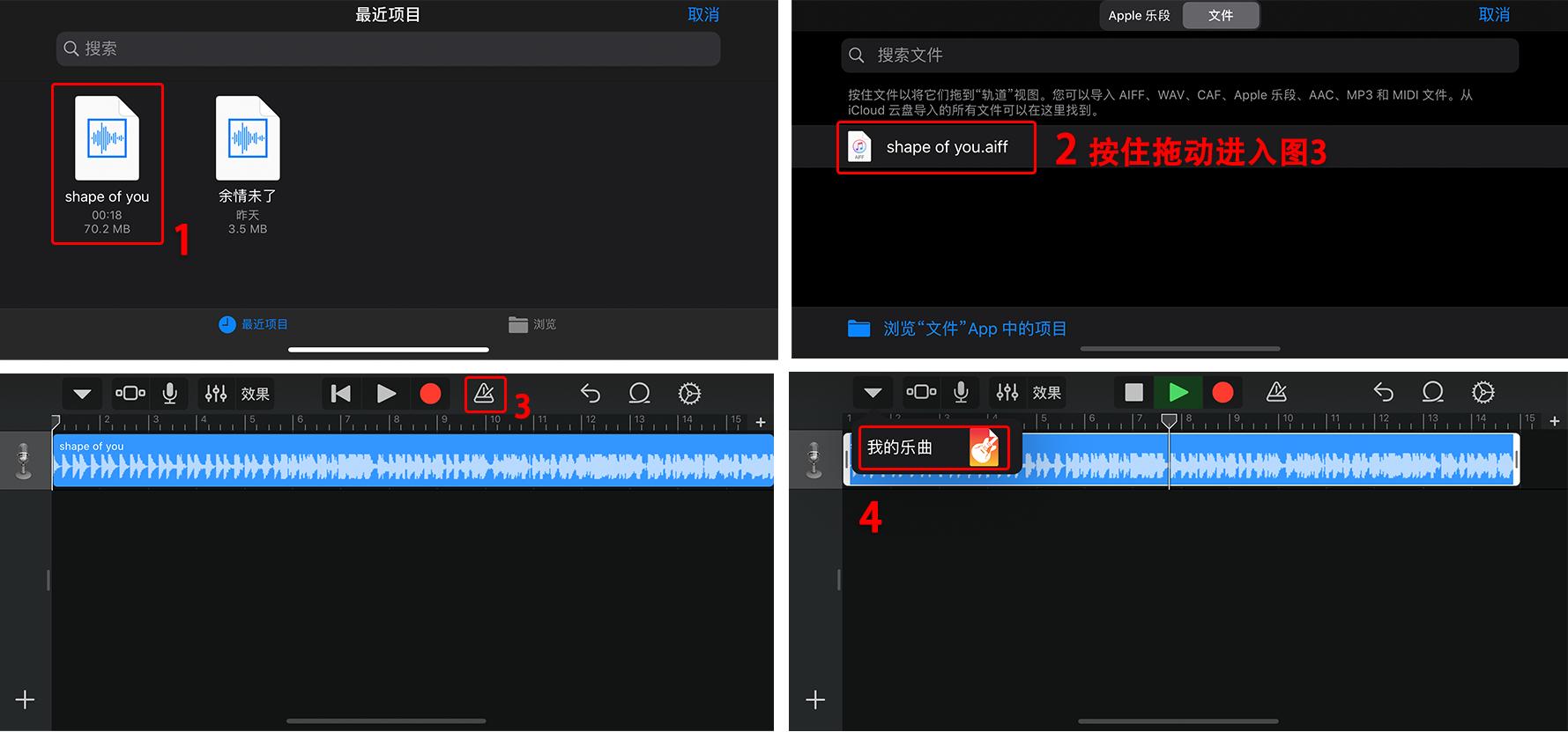The width and height of the screenshot is (1568, 732).
Task: Open 浏览"文件"App 中的项目 link
Action: click(x=957, y=329)
